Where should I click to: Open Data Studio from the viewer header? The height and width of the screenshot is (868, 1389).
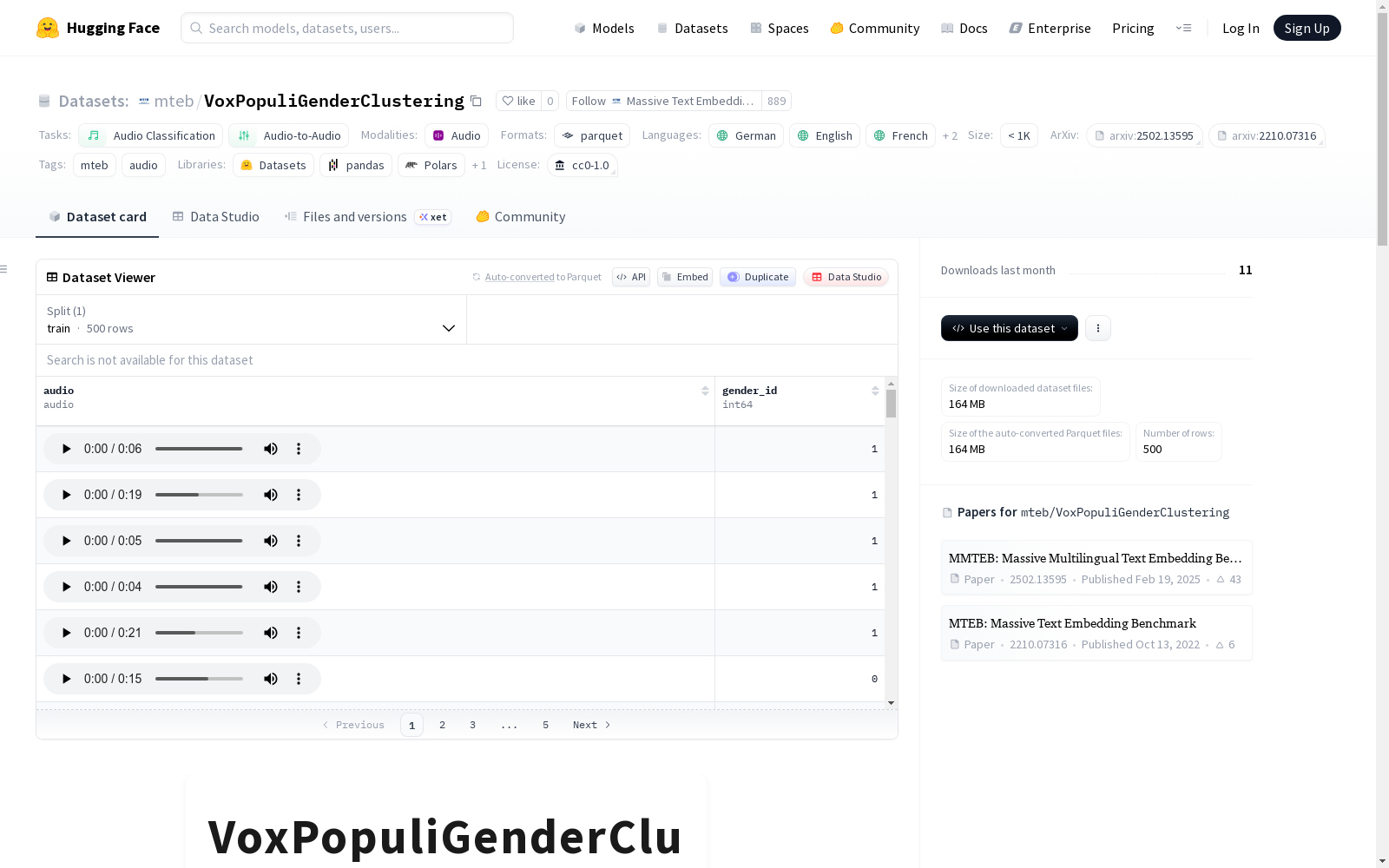coord(846,277)
